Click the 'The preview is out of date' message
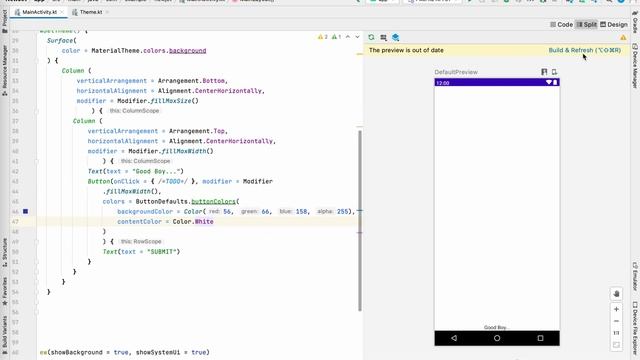Image resolution: width=640 pixels, height=360 pixels. click(406, 50)
